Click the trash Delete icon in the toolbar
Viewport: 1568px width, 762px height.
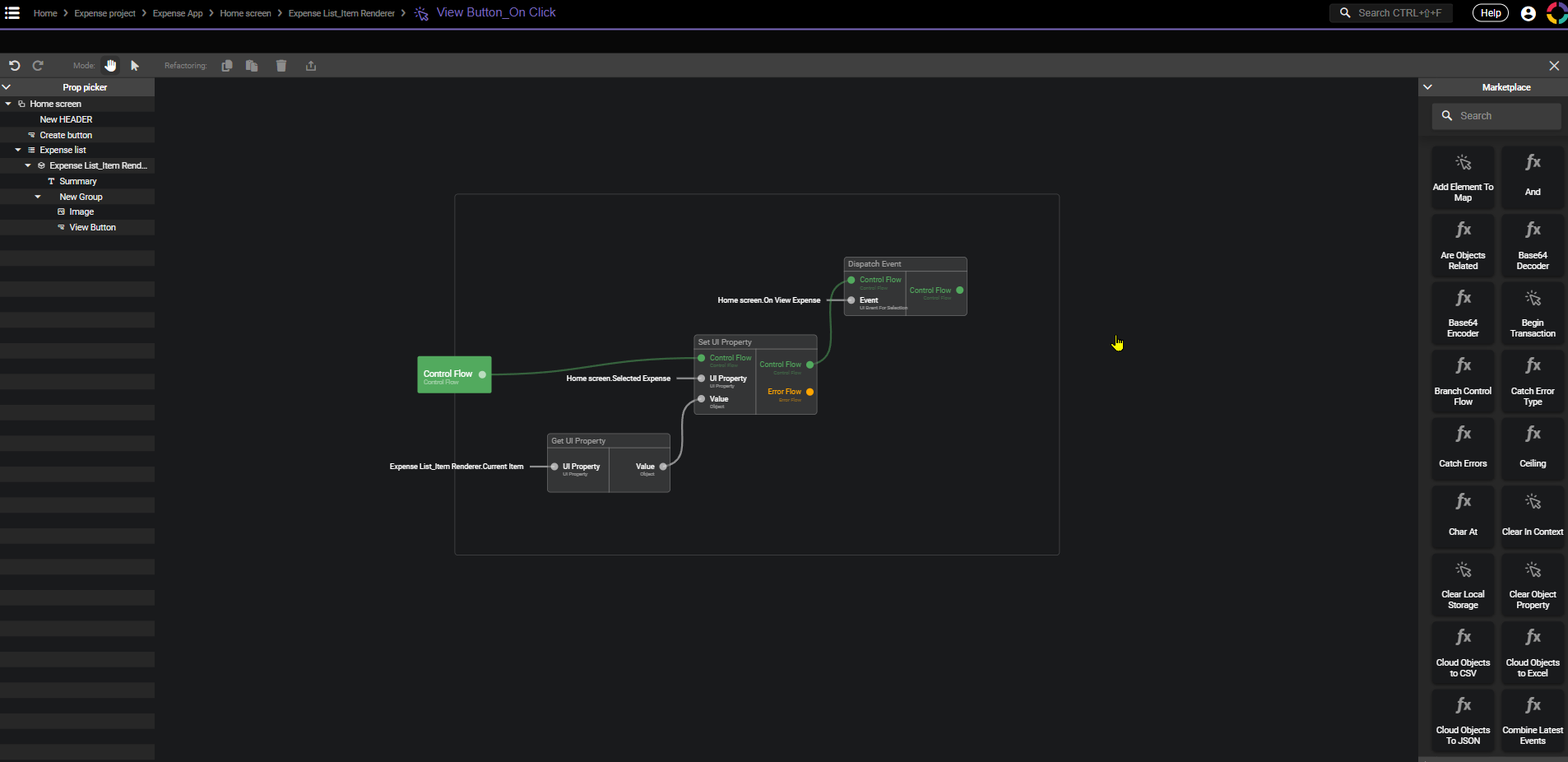coord(281,66)
